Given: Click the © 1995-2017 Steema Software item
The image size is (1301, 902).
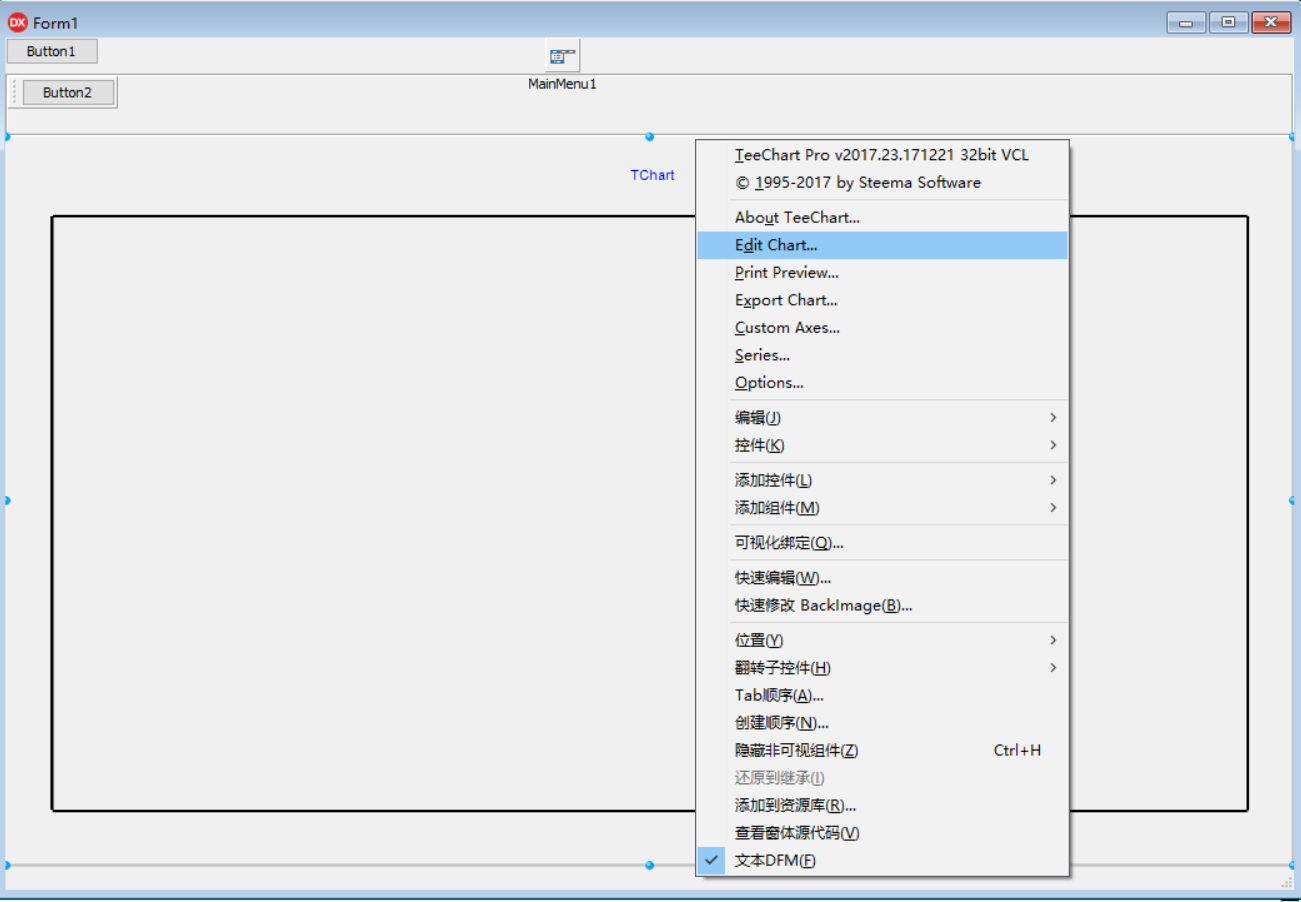Looking at the screenshot, I should point(882,182).
